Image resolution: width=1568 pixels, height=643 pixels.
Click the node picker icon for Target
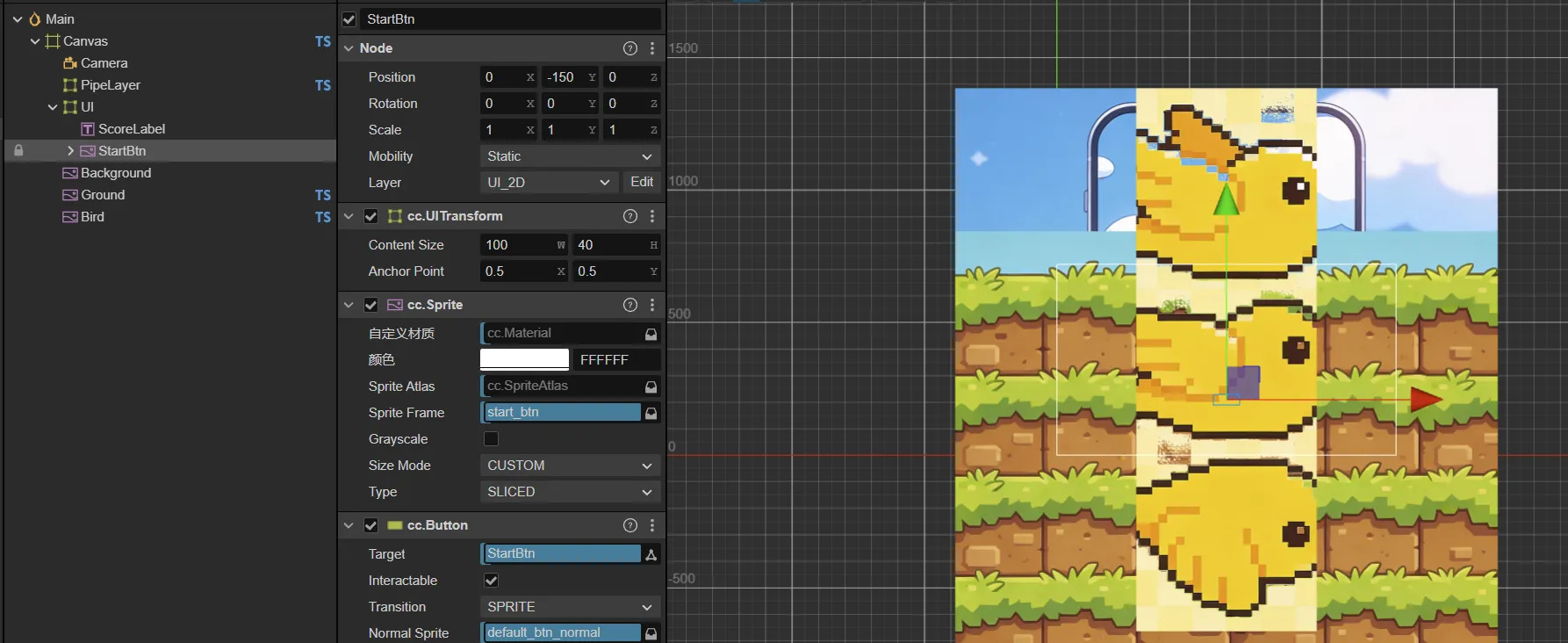pos(651,554)
